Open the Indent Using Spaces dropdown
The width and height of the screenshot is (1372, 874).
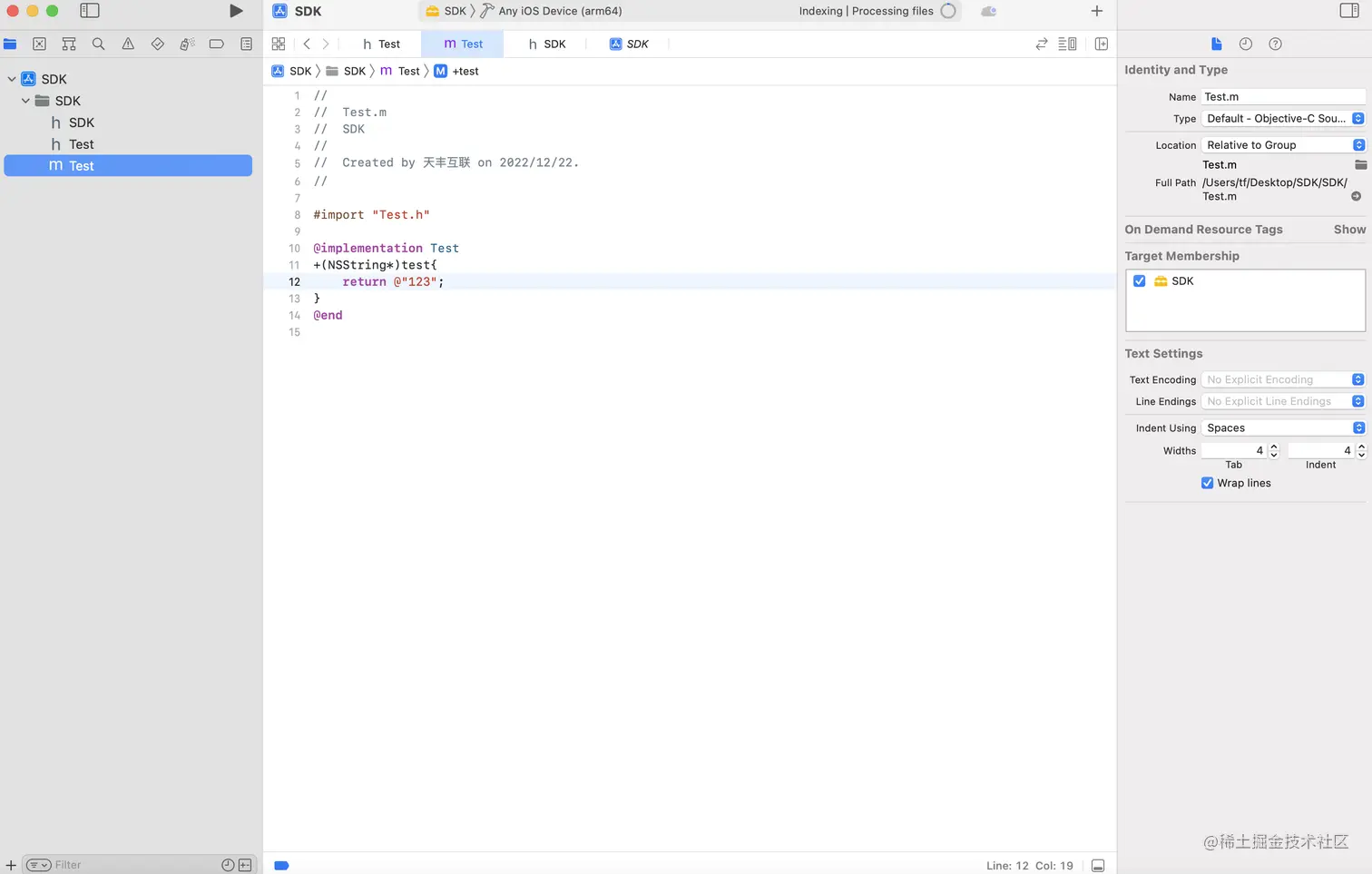coord(1283,427)
